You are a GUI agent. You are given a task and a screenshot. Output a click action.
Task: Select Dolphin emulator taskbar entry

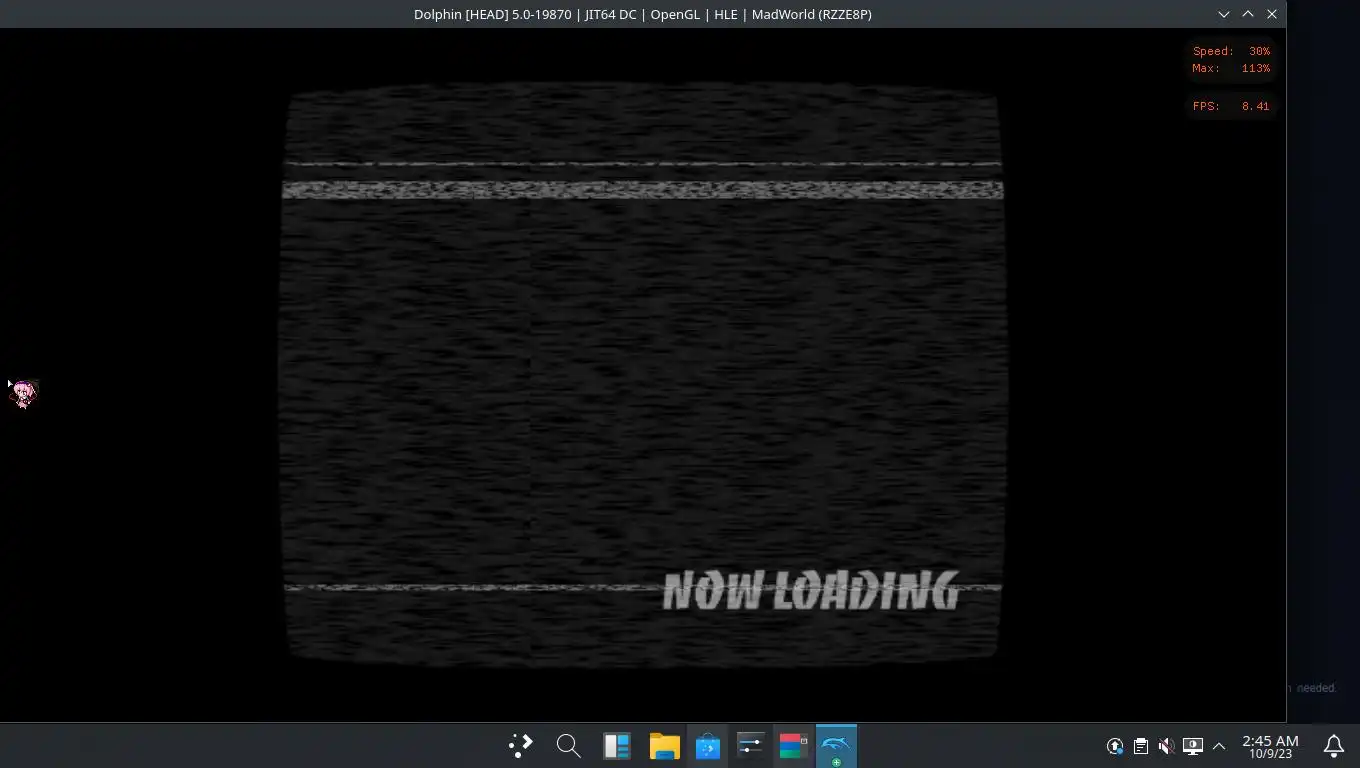[836, 746]
